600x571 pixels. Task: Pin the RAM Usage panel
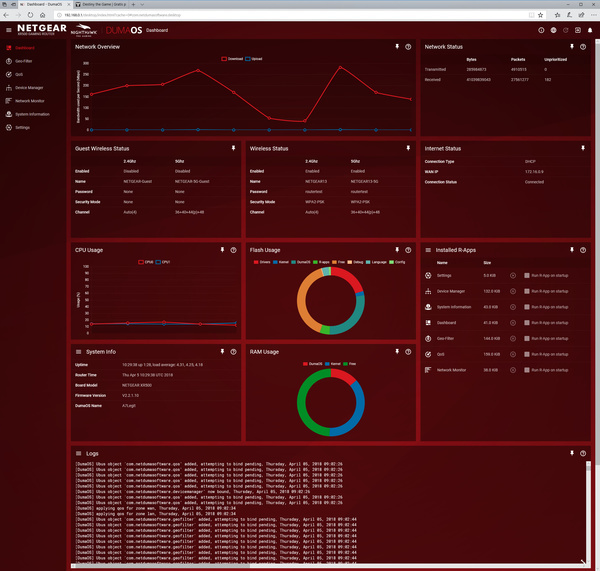397,351
